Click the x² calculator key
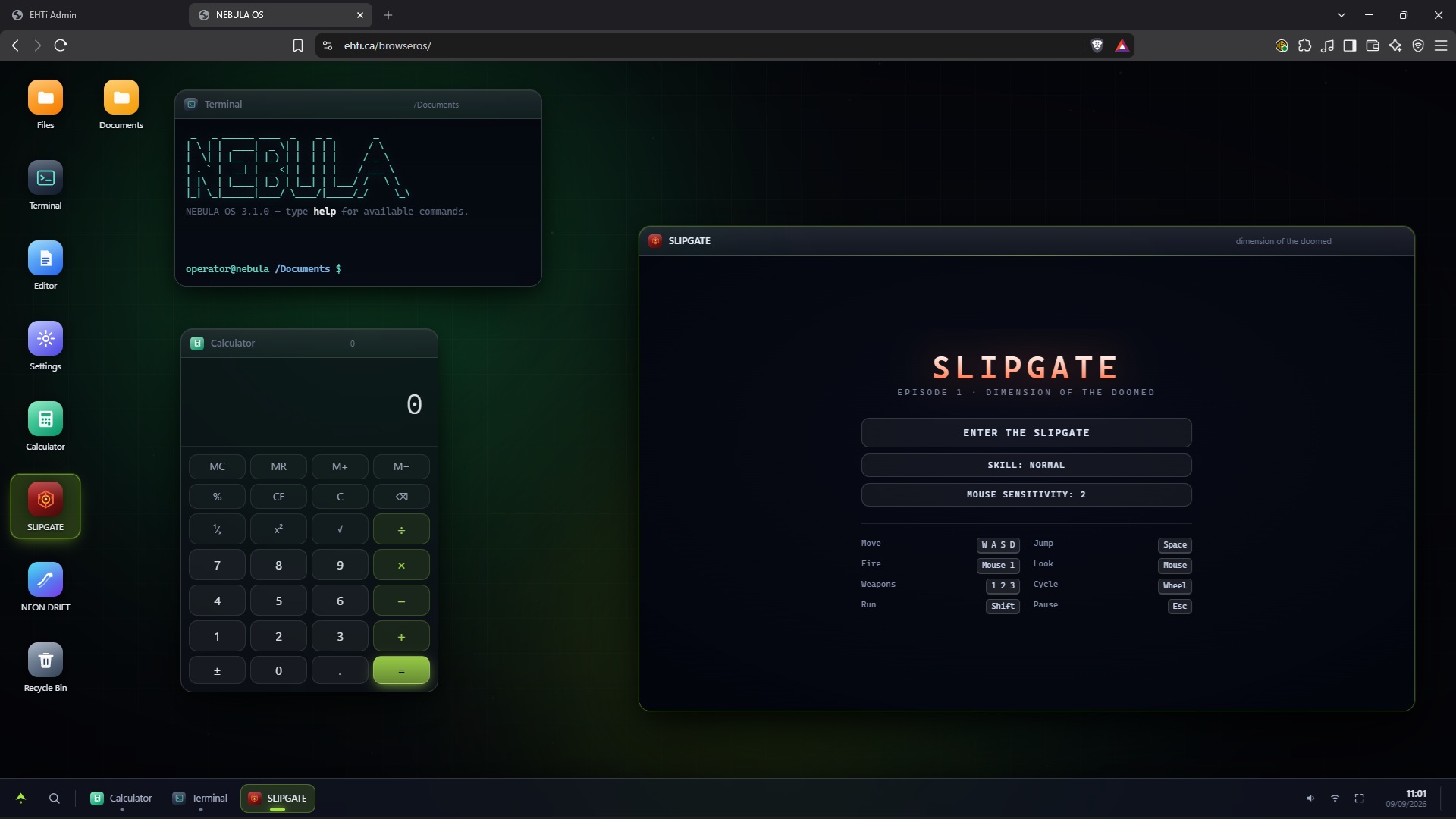The height and width of the screenshot is (819, 1456). pyautogui.click(x=278, y=529)
